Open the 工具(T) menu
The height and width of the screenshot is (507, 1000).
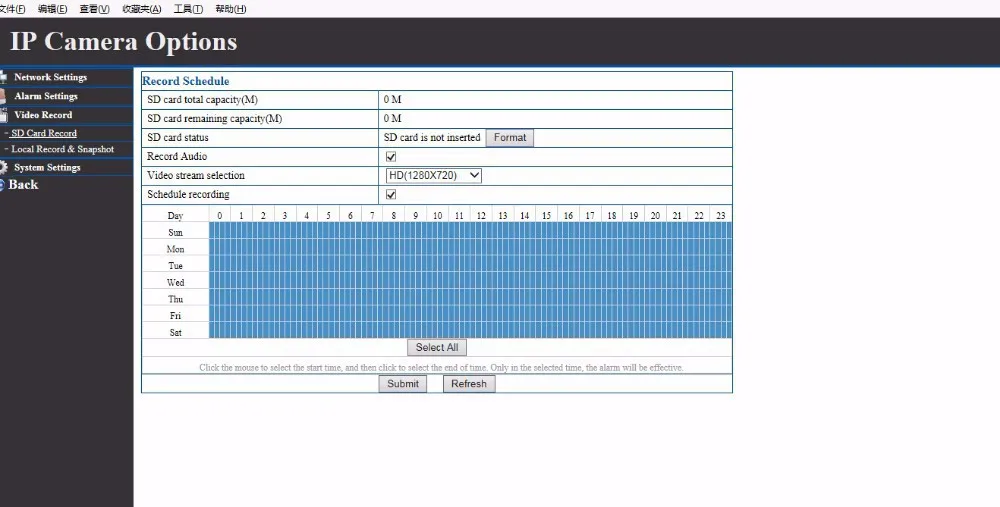click(x=188, y=9)
